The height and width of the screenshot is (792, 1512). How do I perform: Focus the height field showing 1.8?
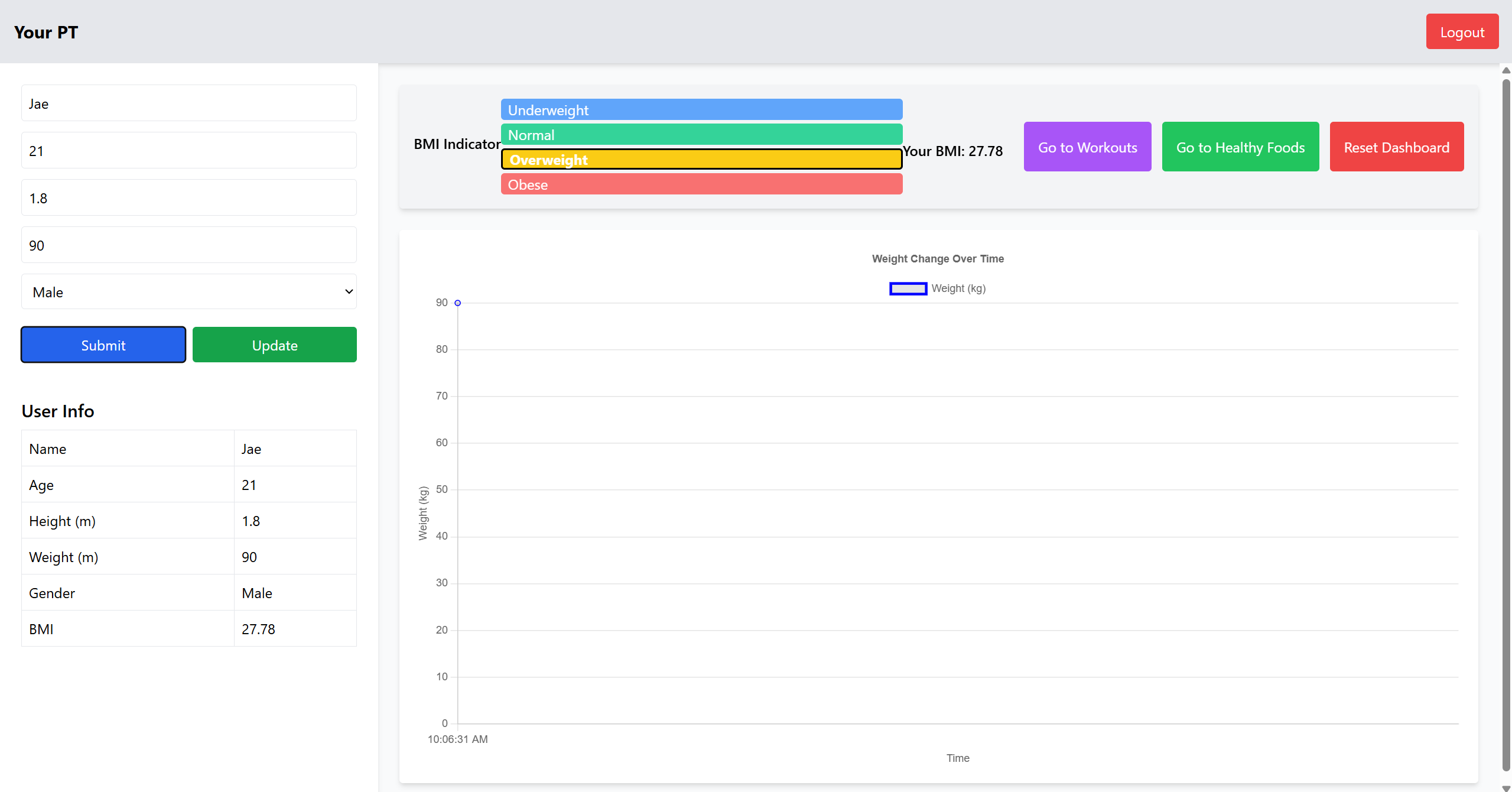pyautogui.click(x=188, y=198)
